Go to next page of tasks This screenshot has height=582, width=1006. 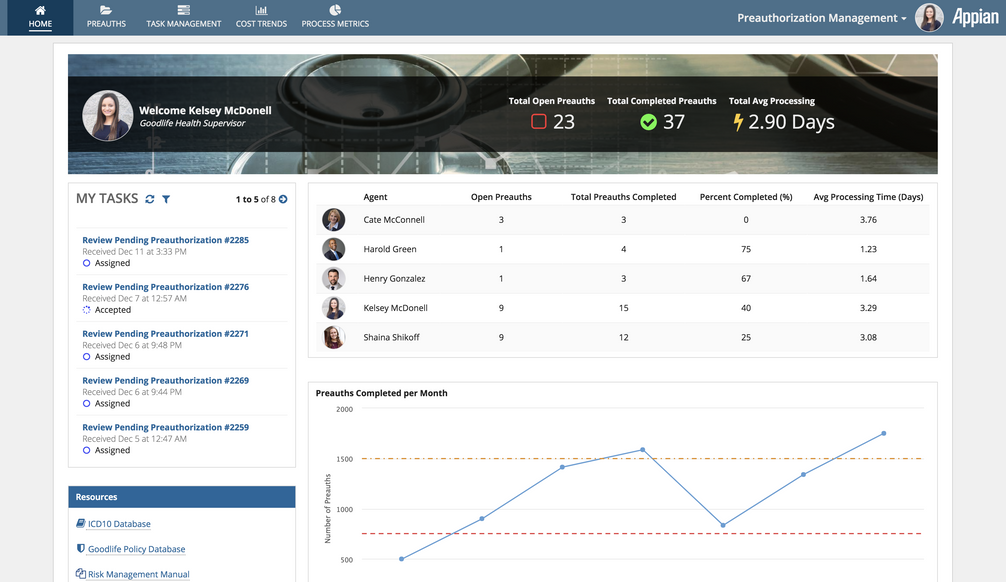tap(283, 199)
